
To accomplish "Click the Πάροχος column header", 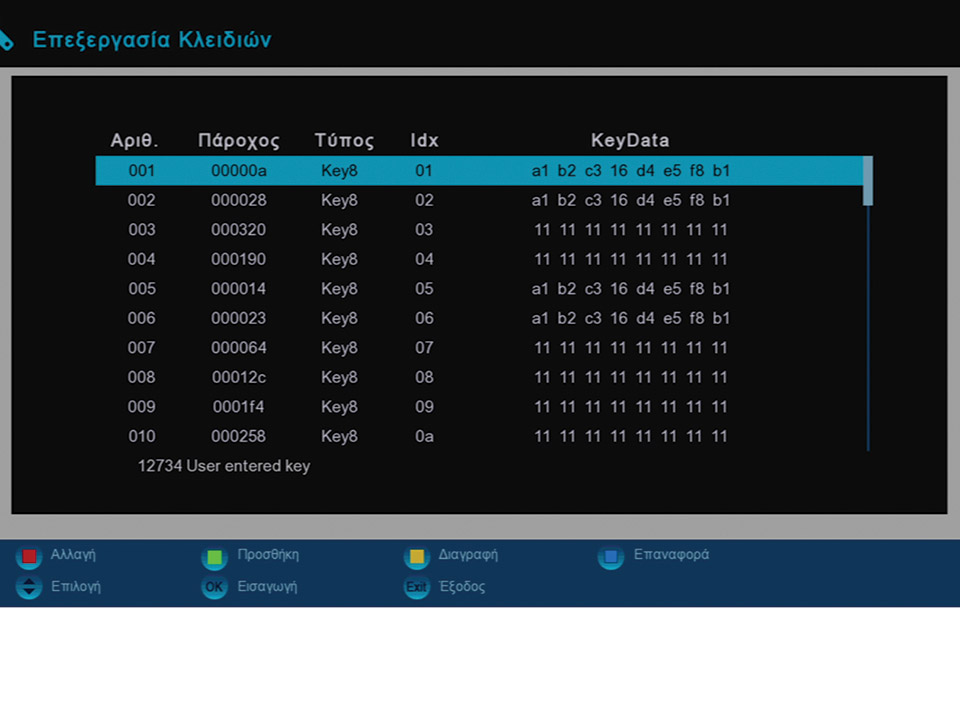I will [x=239, y=141].
